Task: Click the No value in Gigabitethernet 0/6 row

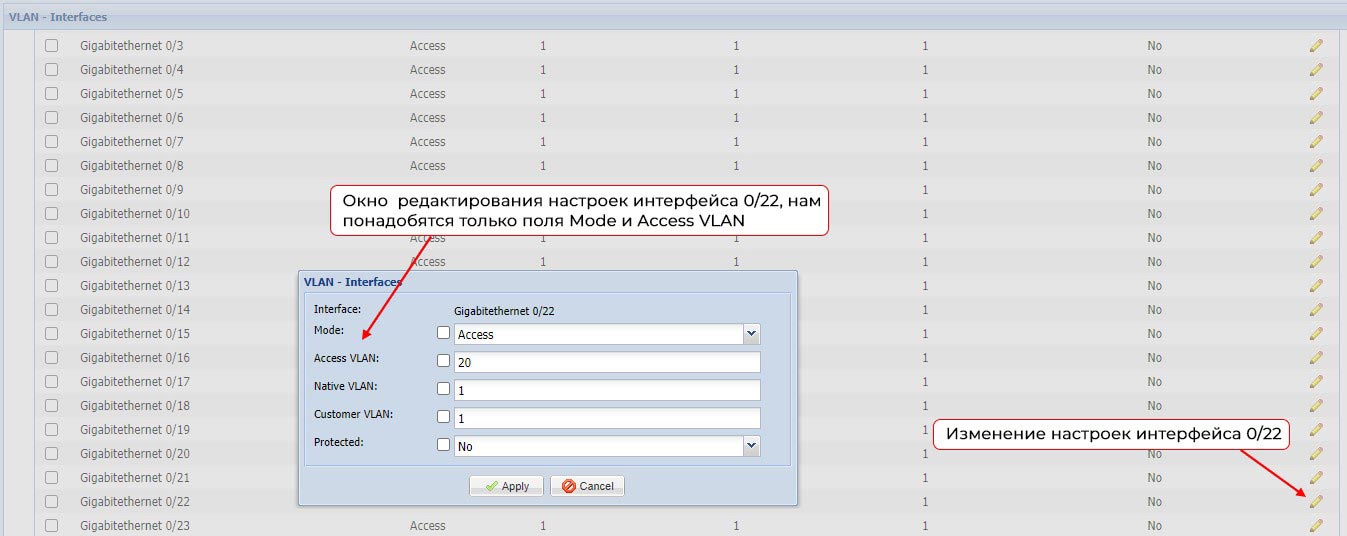Action: (1155, 118)
